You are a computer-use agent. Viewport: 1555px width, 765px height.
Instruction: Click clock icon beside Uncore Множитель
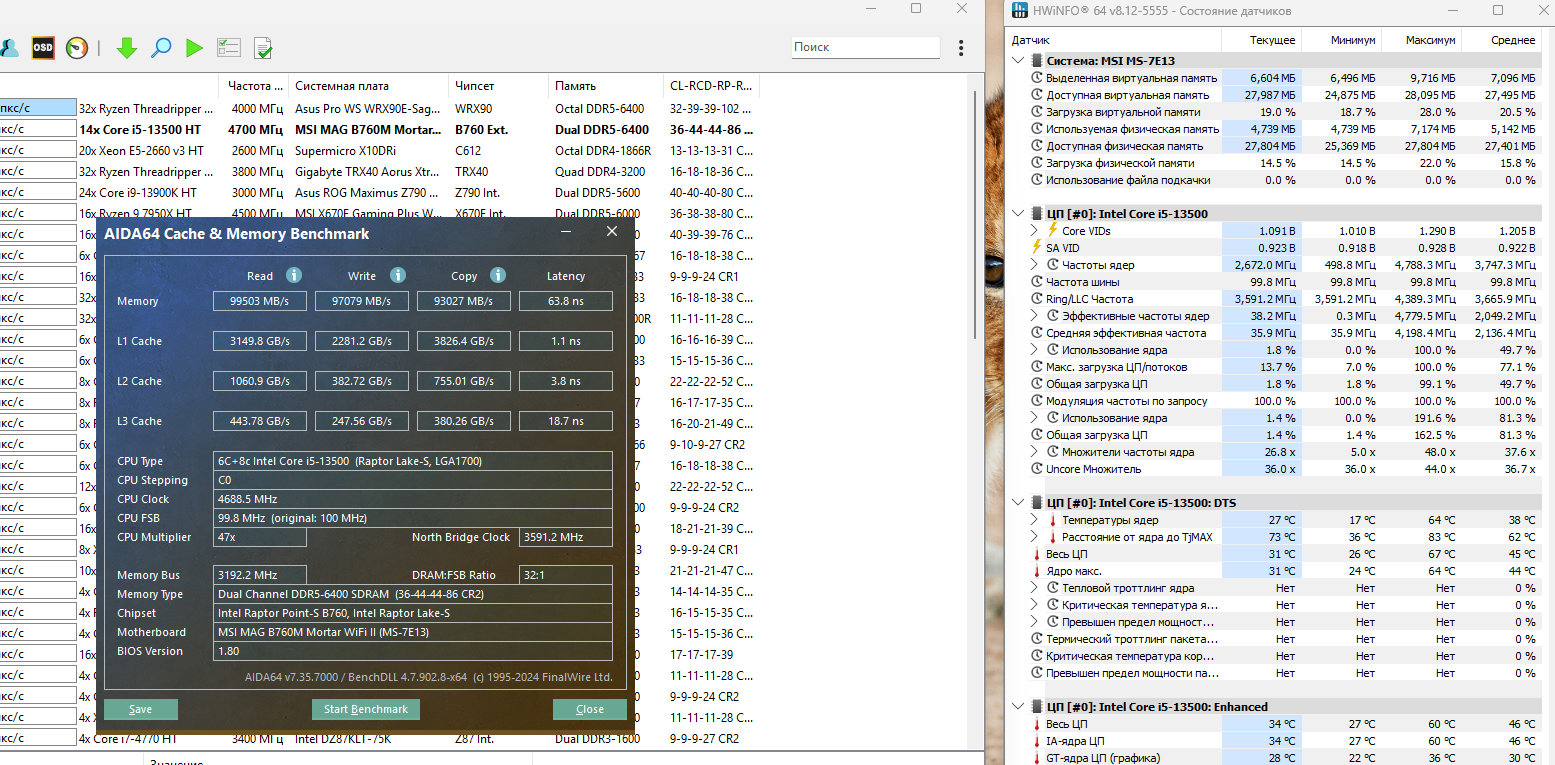[1036, 469]
